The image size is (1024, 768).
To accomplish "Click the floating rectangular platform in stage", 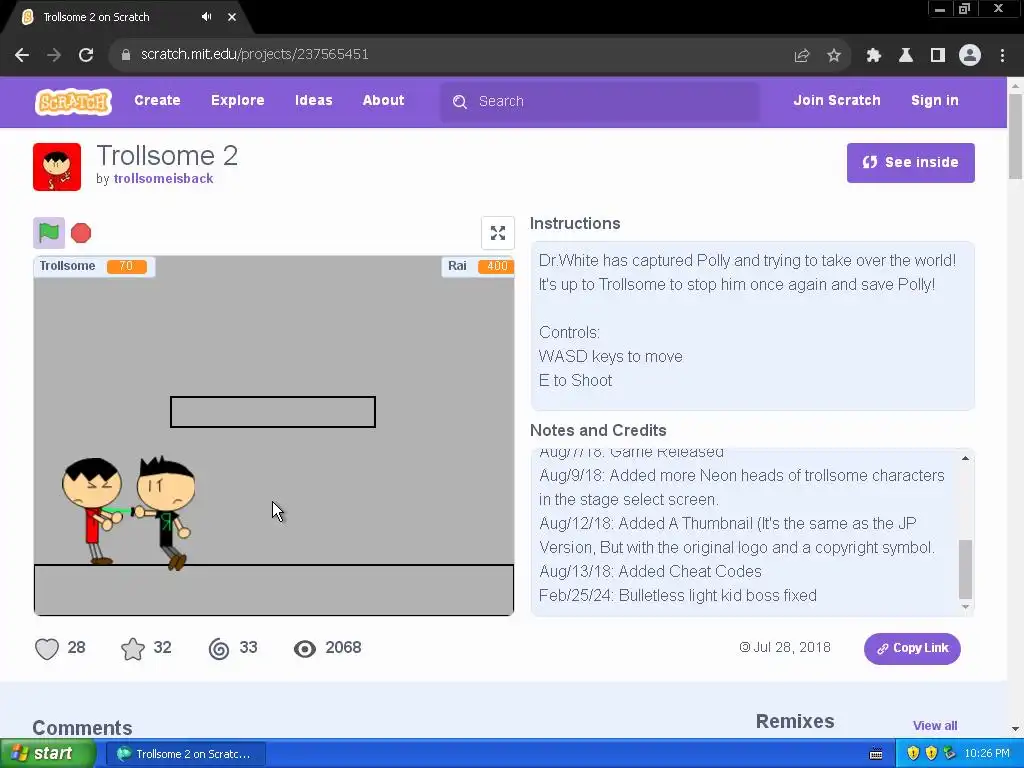I will pos(272,412).
